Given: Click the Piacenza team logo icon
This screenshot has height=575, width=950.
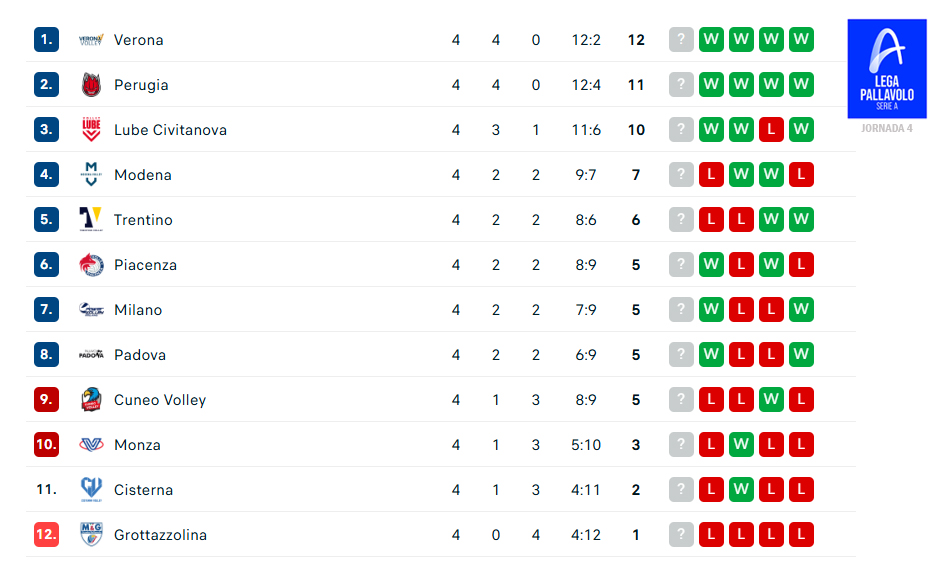Looking at the screenshot, I should 91,265.
